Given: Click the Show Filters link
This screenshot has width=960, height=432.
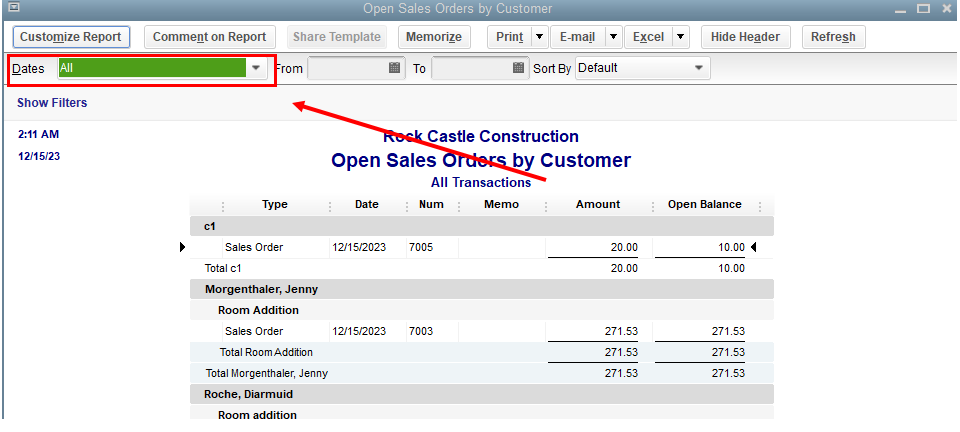Looking at the screenshot, I should click(52, 103).
